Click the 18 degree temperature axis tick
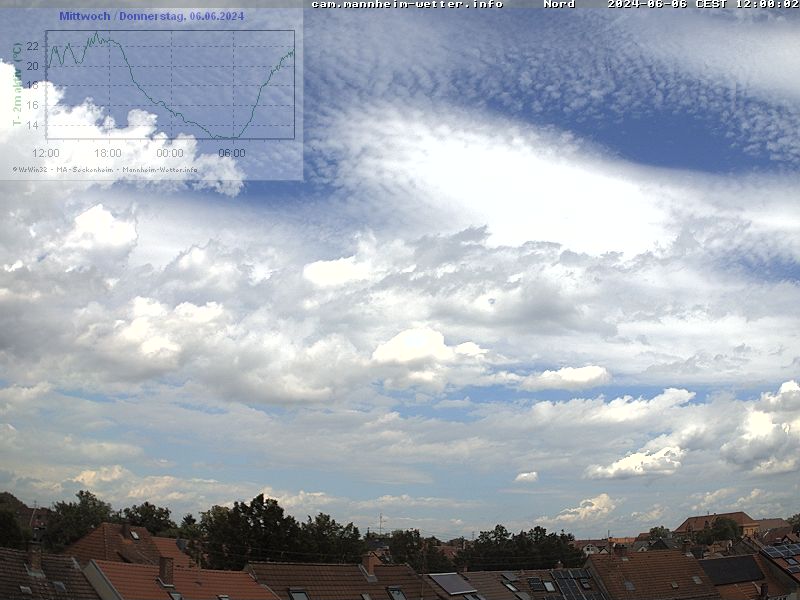Viewport: 800px width, 600px height. pos(33,86)
